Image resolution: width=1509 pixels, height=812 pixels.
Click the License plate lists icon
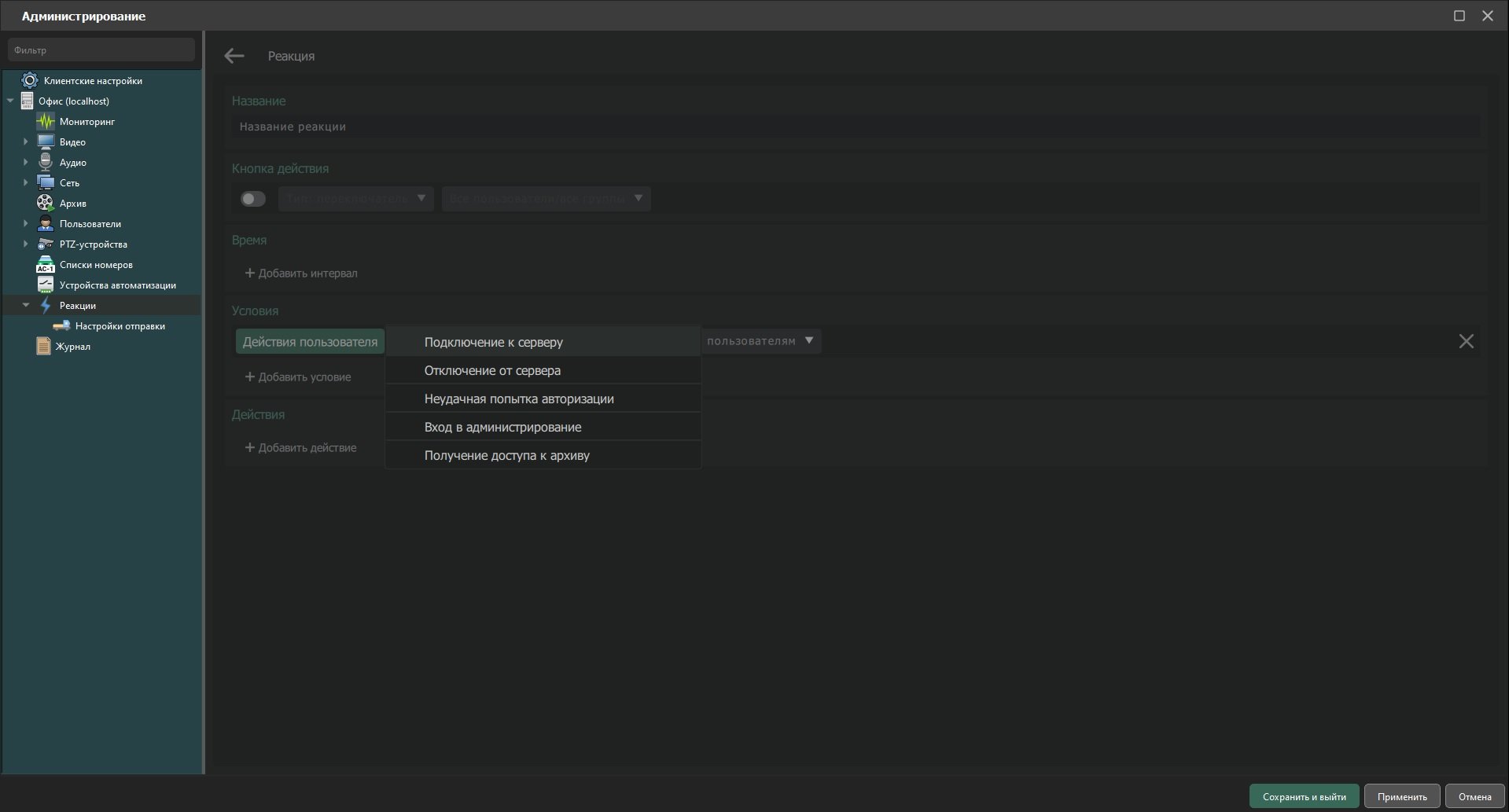pos(46,265)
